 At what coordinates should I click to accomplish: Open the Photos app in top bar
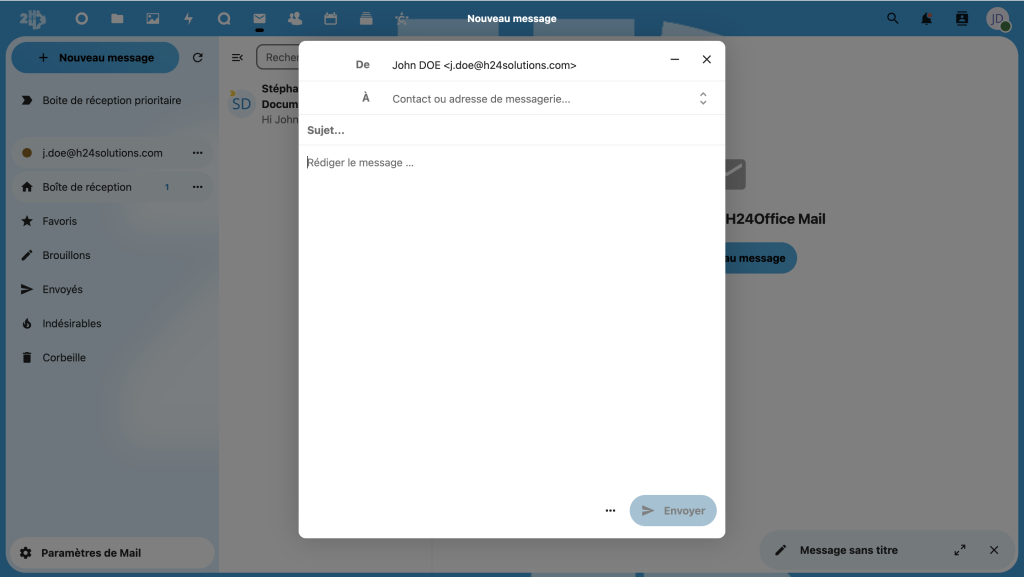152,18
